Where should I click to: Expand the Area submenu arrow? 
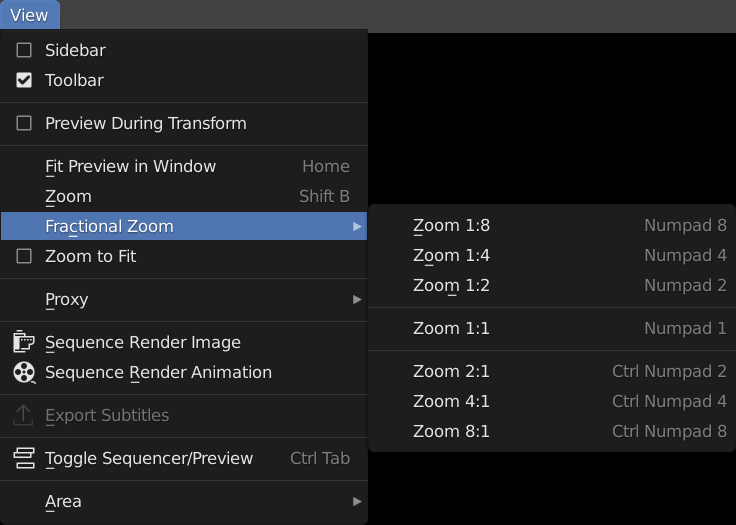point(357,502)
